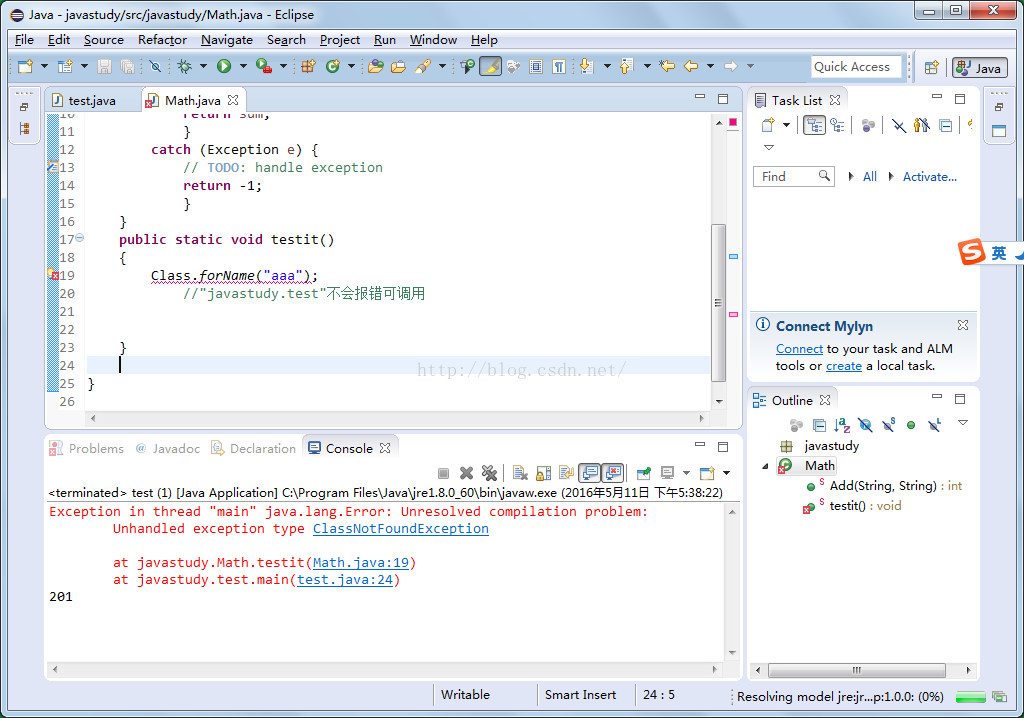The width and height of the screenshot is (1024, 718).
Task: Click the New Task icon in Task List
Action: coord(769,125)
